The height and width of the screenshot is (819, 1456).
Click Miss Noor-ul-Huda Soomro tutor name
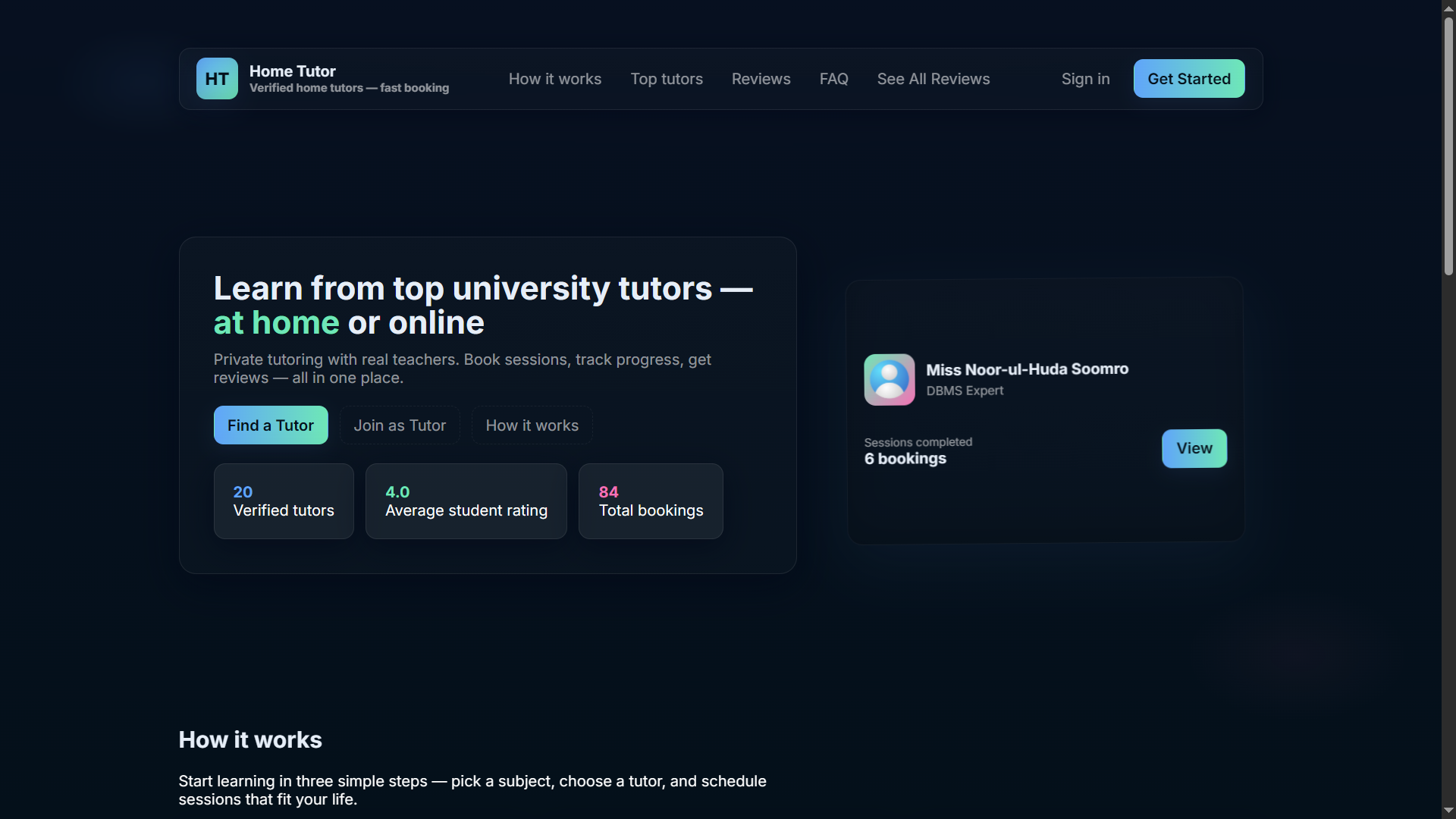point(1027,369)
